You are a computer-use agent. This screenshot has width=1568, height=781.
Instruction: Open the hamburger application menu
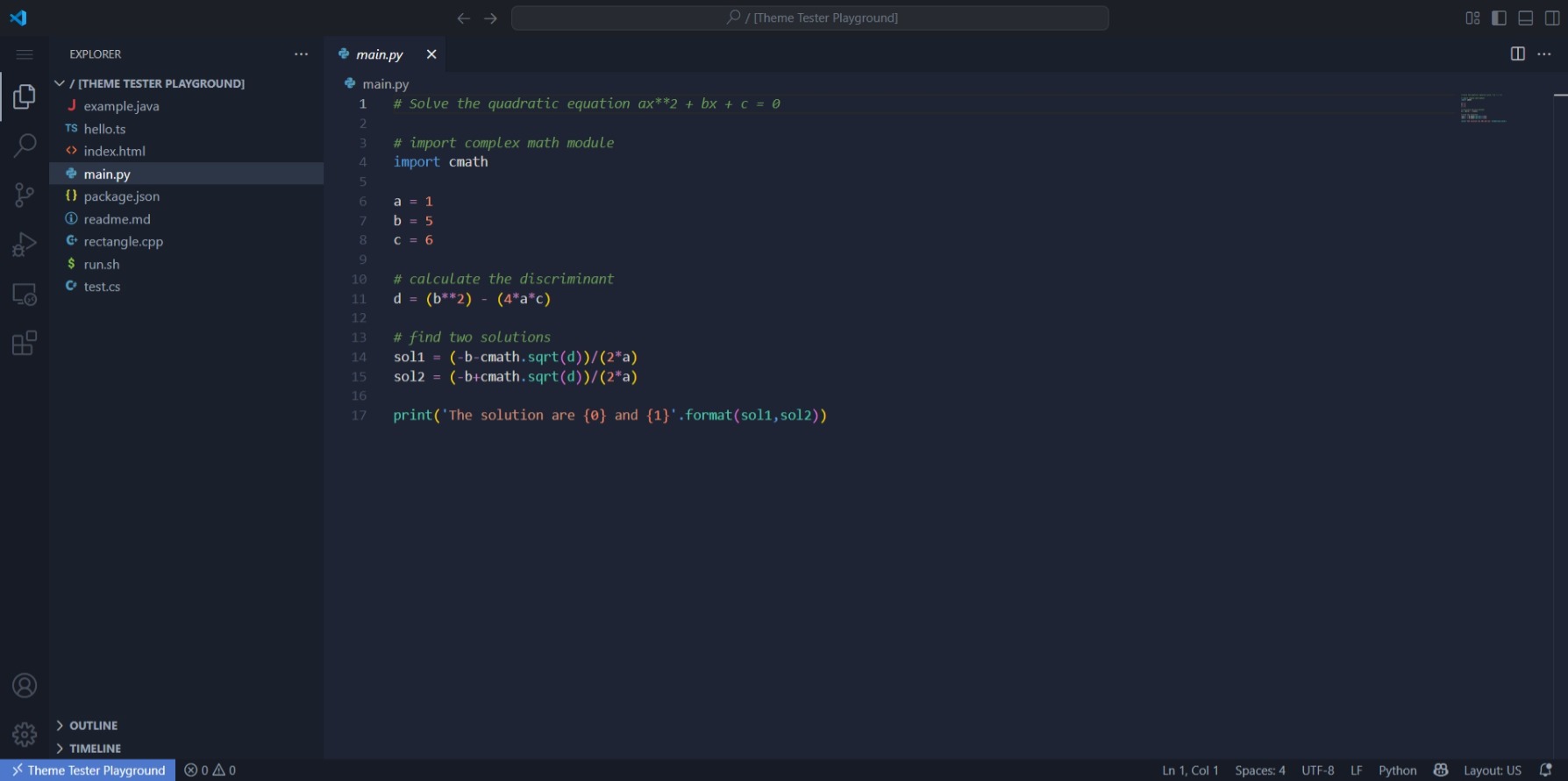click(25, 54)
